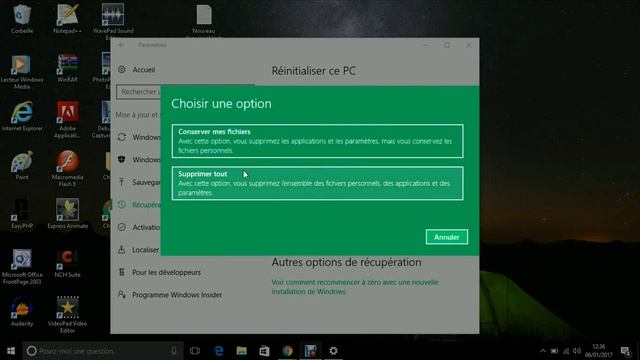Open Task View from taskbar
This screenshot has height=360, width=640.
[x=195, y=351]
